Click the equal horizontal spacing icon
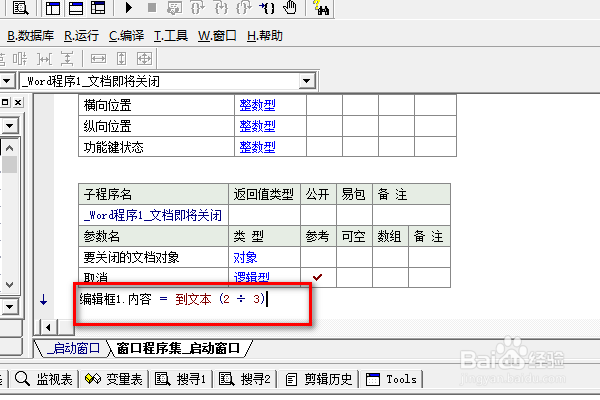600x400 pixels. pyautogui.click(x=44, y=59)
